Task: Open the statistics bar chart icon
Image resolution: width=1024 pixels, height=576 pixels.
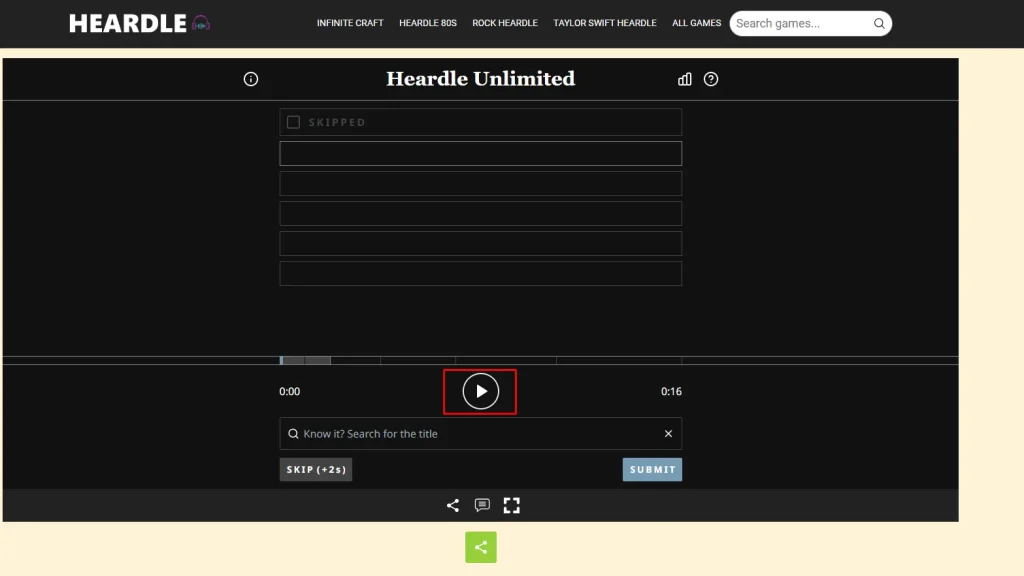Action: coord(685,79)
